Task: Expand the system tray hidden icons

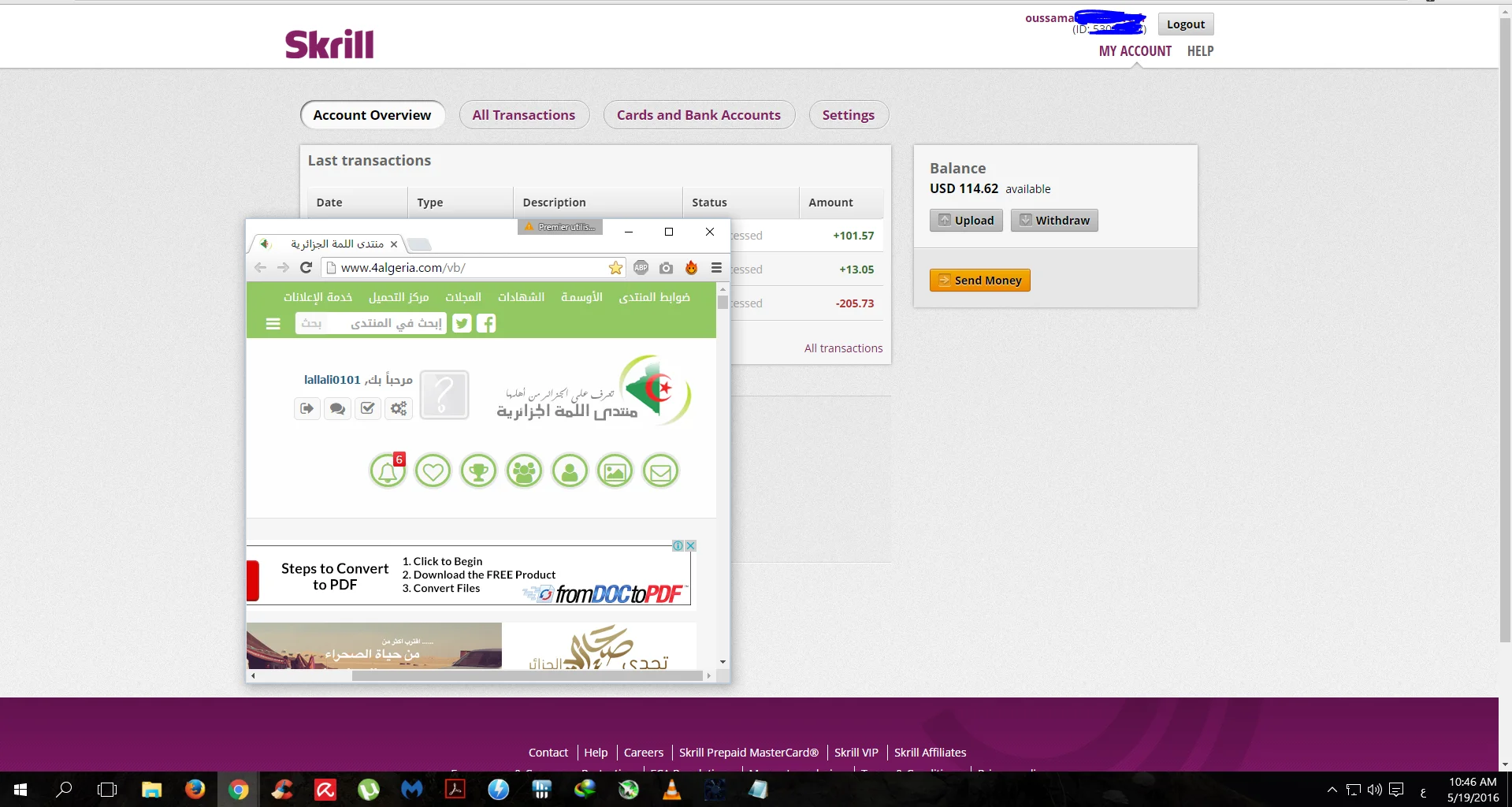Action: (x=1332, y=790)
